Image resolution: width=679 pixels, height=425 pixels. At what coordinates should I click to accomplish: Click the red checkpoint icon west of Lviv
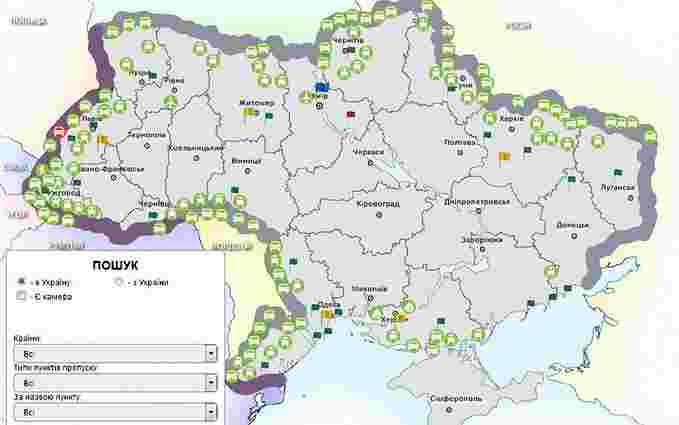point(60,130)
